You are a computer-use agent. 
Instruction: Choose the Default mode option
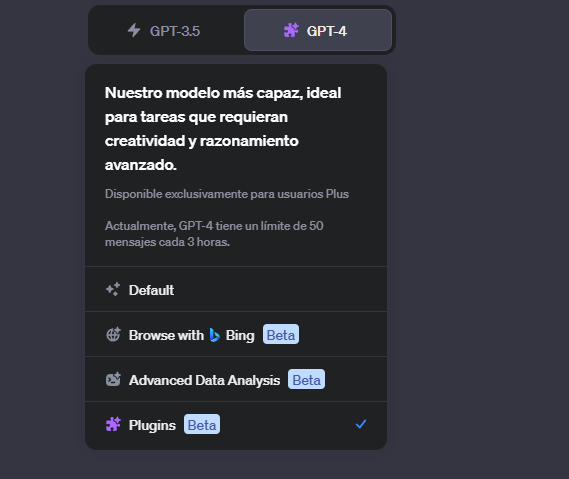click(x=236, y=289)
